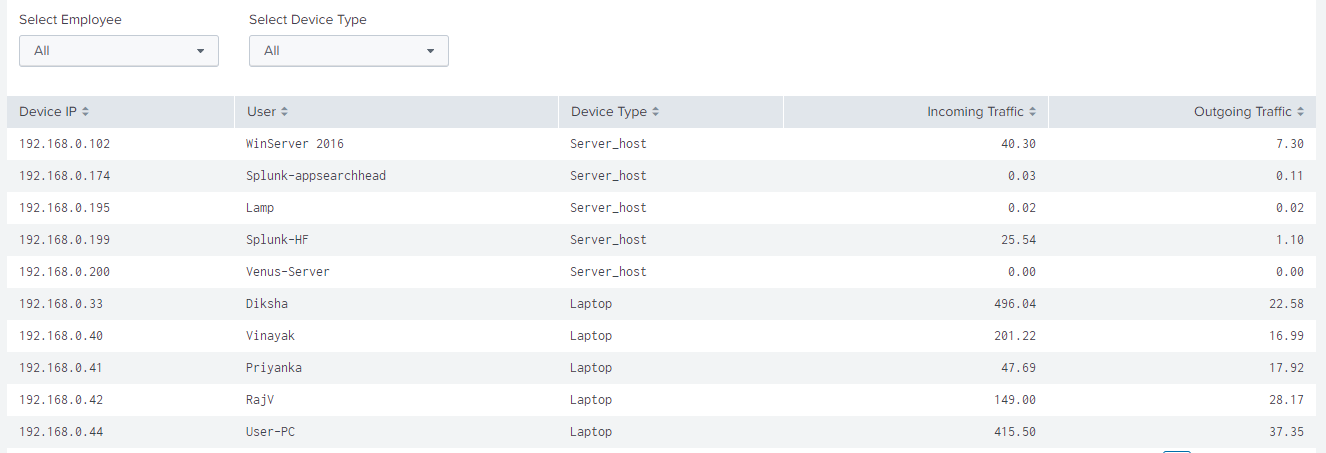This screenshot has height=453, width=1326.
Task: Click outgoing traffic value 37.35
Action: tap(1286, 432)
